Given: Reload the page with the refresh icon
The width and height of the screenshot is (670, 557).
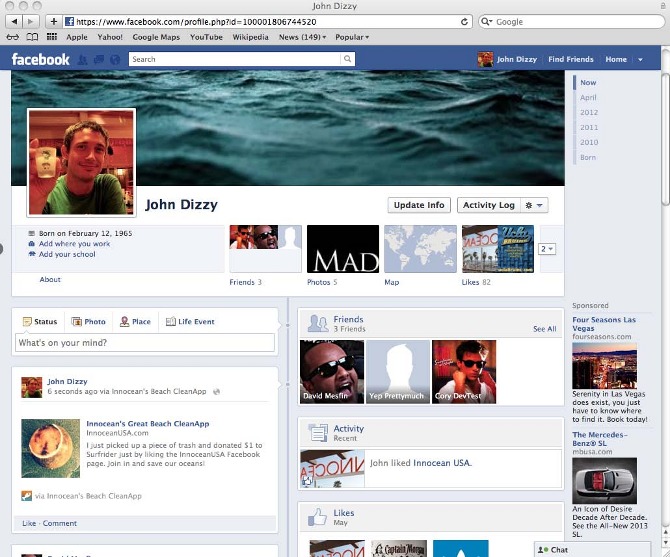Looking at the screenshot, I should coord(464,21).
